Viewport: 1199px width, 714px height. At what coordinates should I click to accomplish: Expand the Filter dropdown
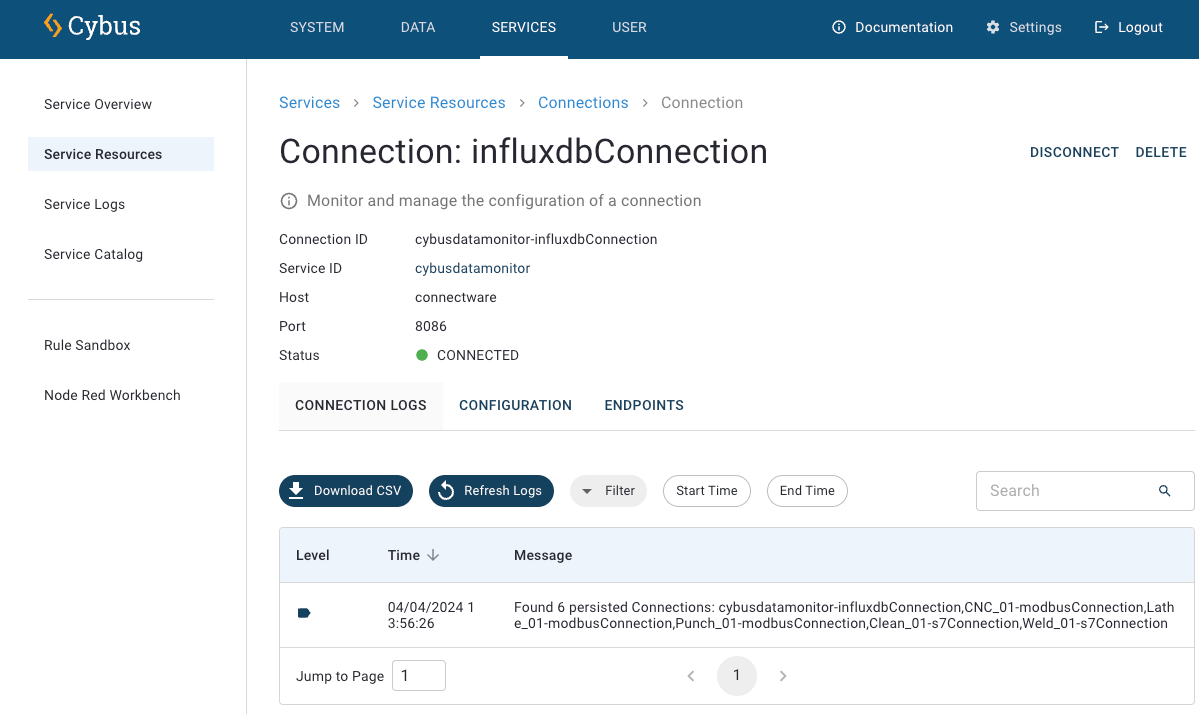point(608,491)
